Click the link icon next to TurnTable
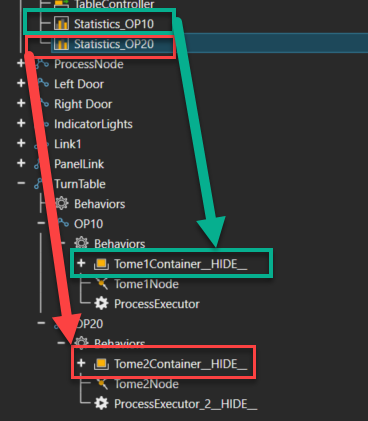Viewport: 368px width, 421px height. pos(39,184)
